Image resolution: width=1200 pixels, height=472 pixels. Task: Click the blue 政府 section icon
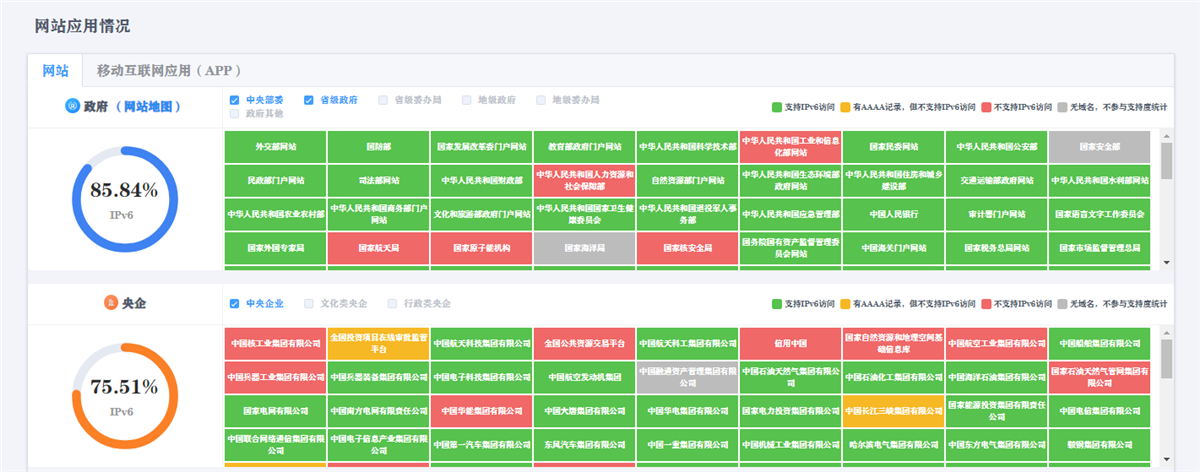(72, 106)
